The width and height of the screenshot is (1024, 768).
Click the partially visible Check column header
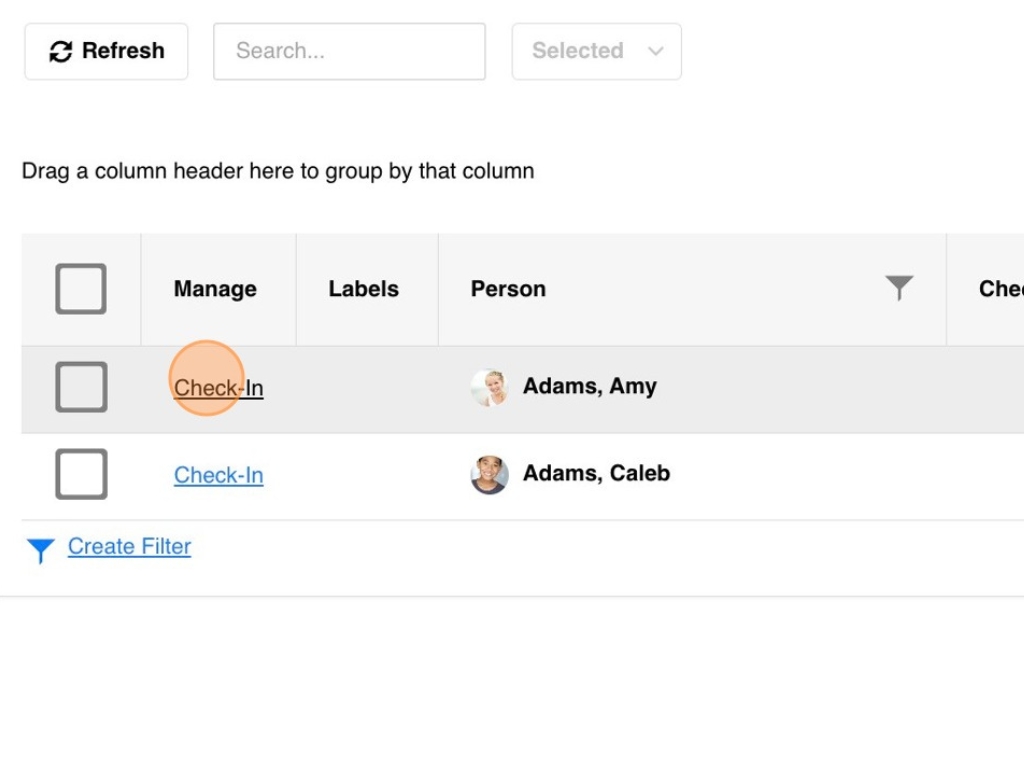pyautogui.click(x=1000, y=289)
